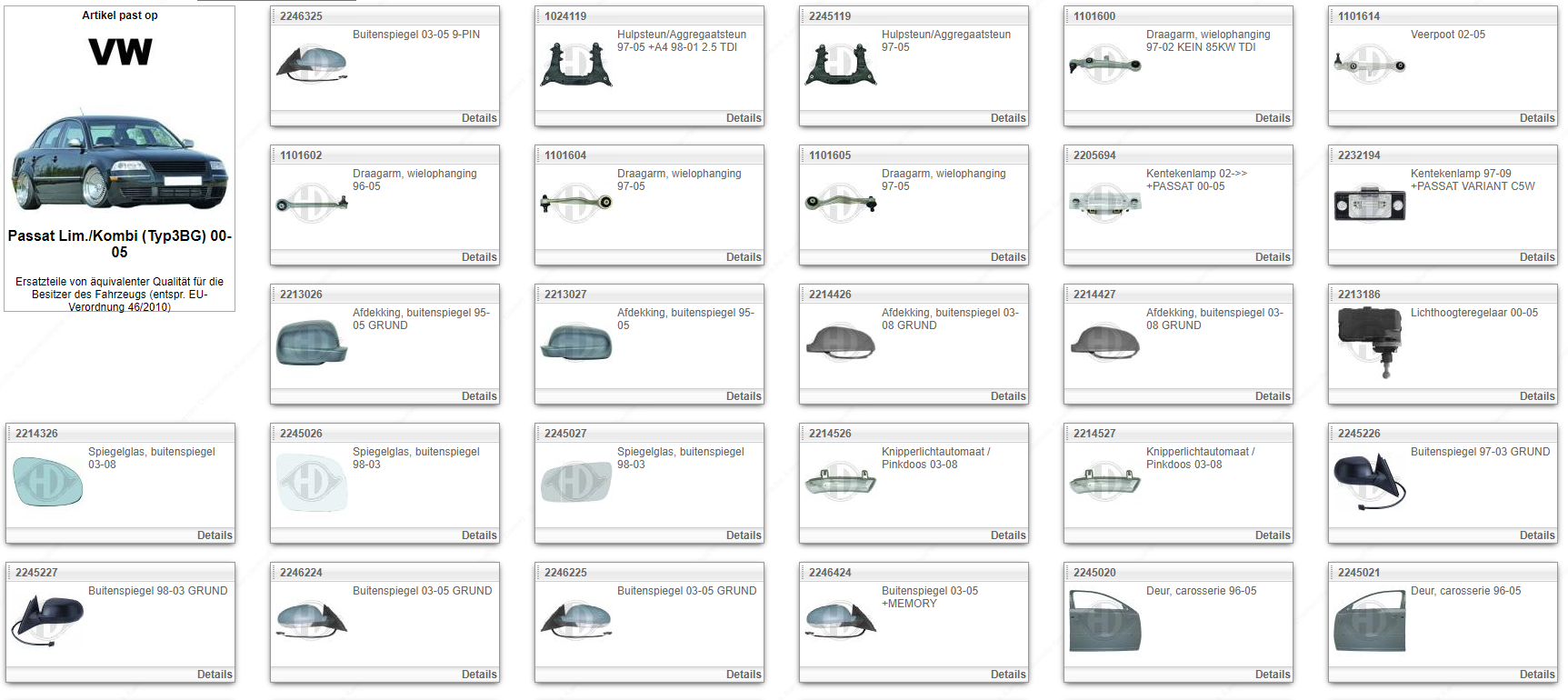Viewport: 1568px width, 700px height.
Task: Click the VW Passat car image
Action: (119, 162)
